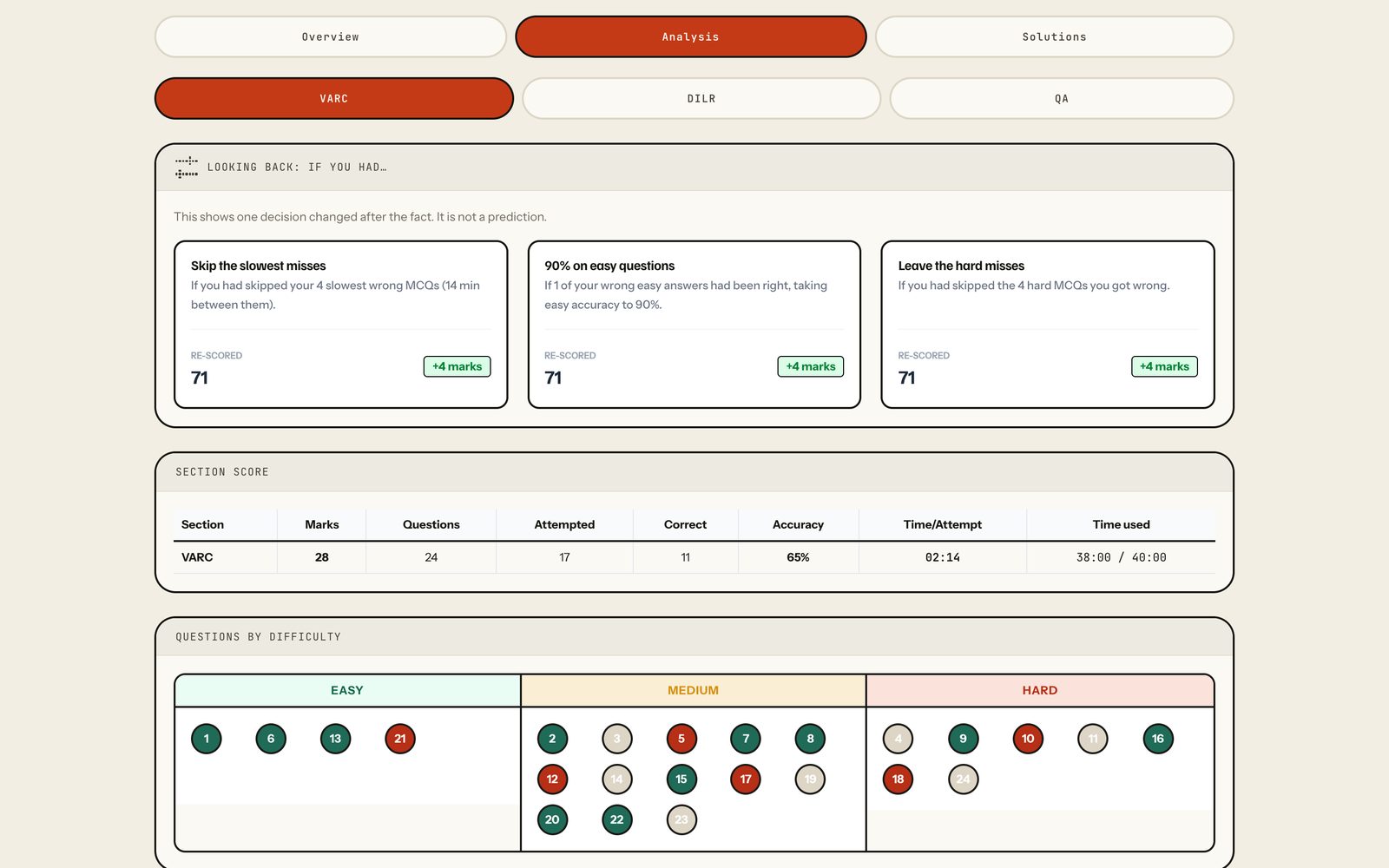Open wrong hard question 10 bubble
Image resolution: width=1389 pixels, height=868 pixels.
click(1028, 739)
